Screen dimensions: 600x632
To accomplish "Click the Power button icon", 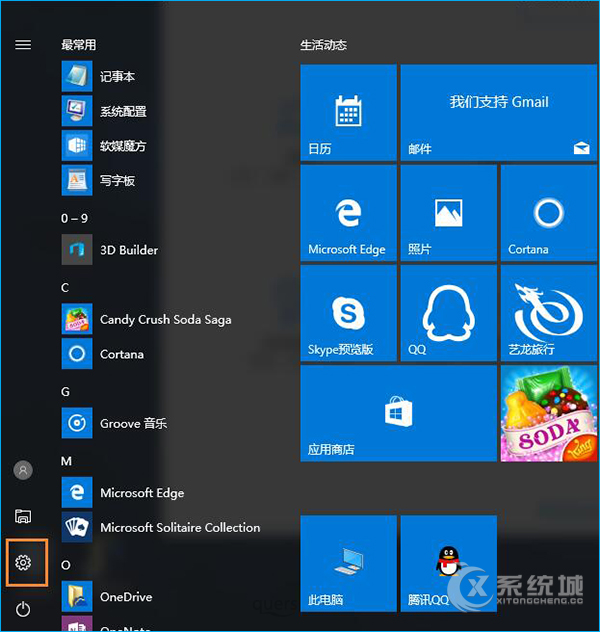I will [x=23, y=609].
